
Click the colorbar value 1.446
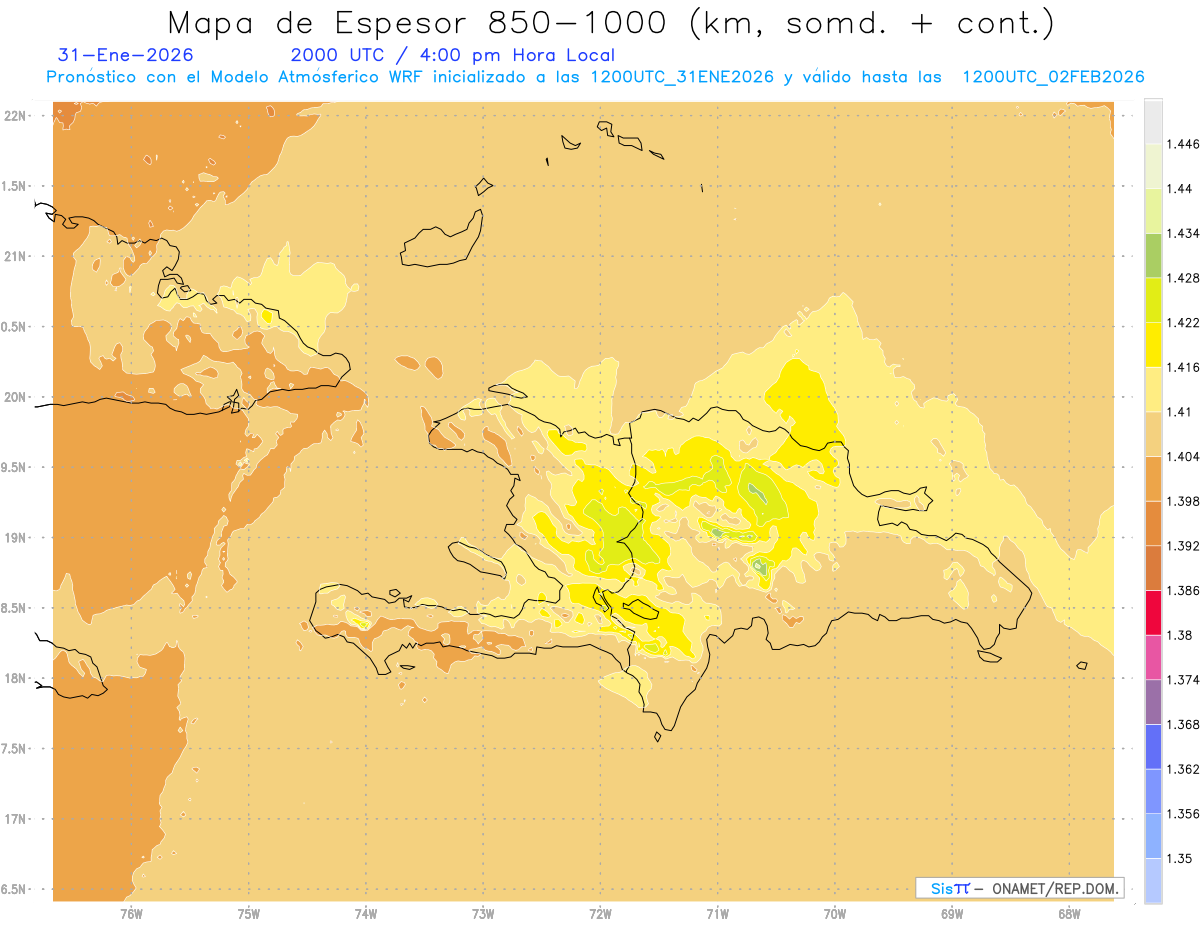(1183, 144)
